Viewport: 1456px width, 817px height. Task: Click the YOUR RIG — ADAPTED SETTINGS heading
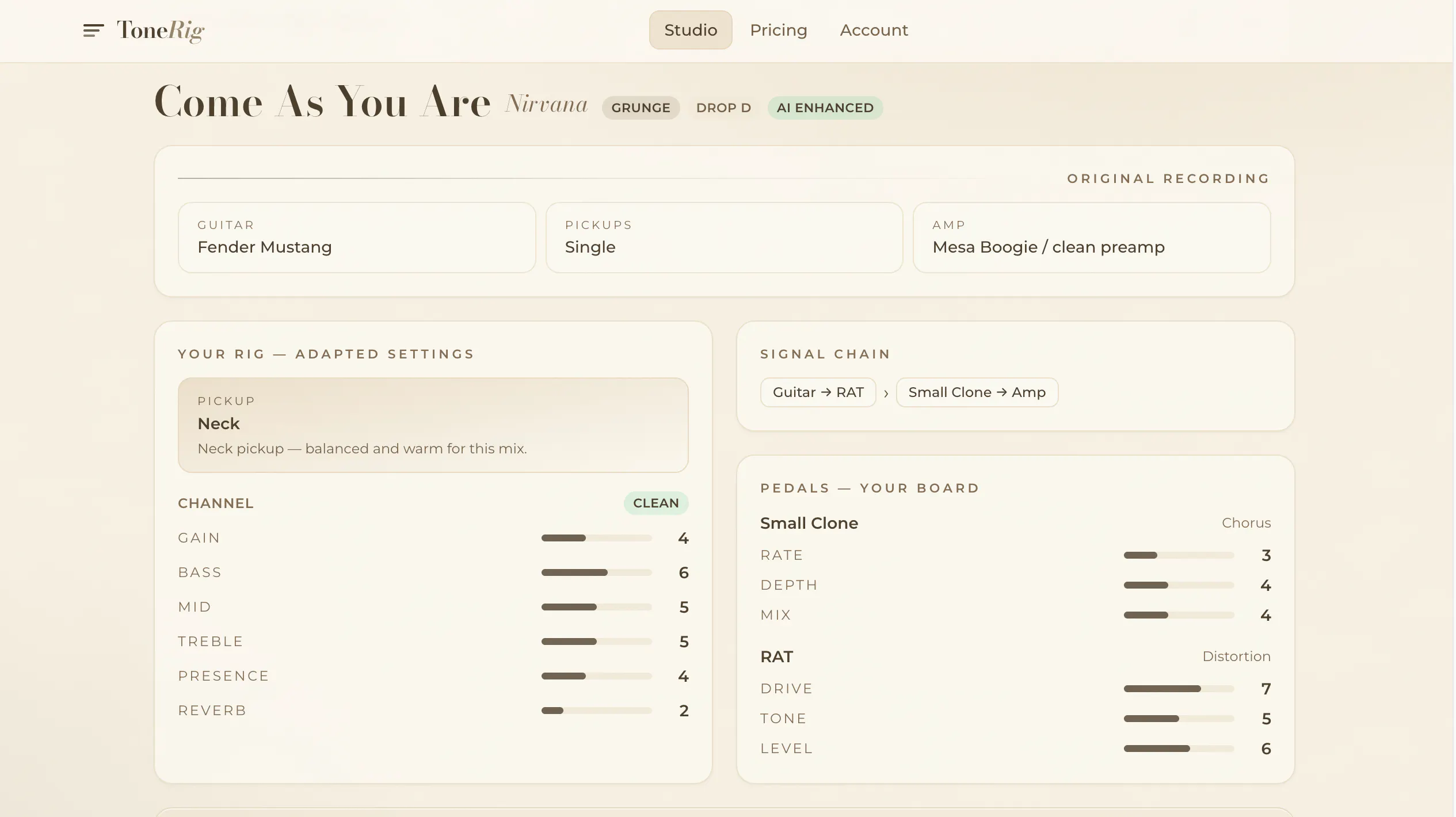(x=326, y=354)
